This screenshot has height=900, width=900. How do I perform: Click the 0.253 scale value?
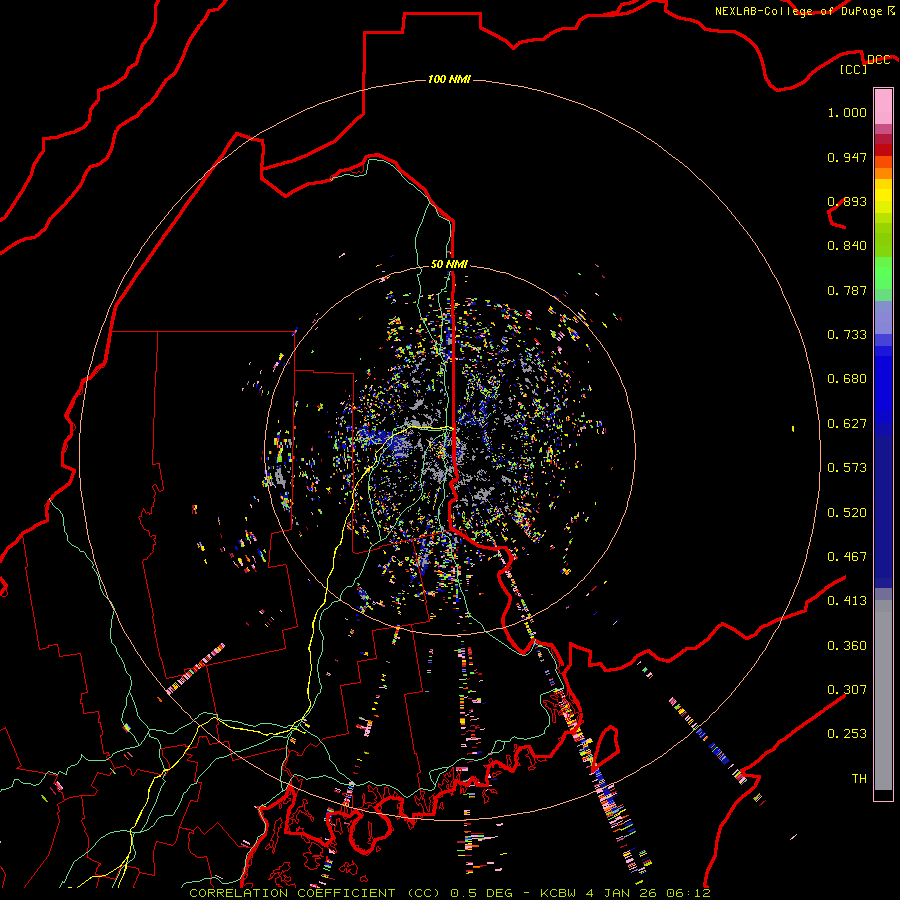[x=847, y=734]
